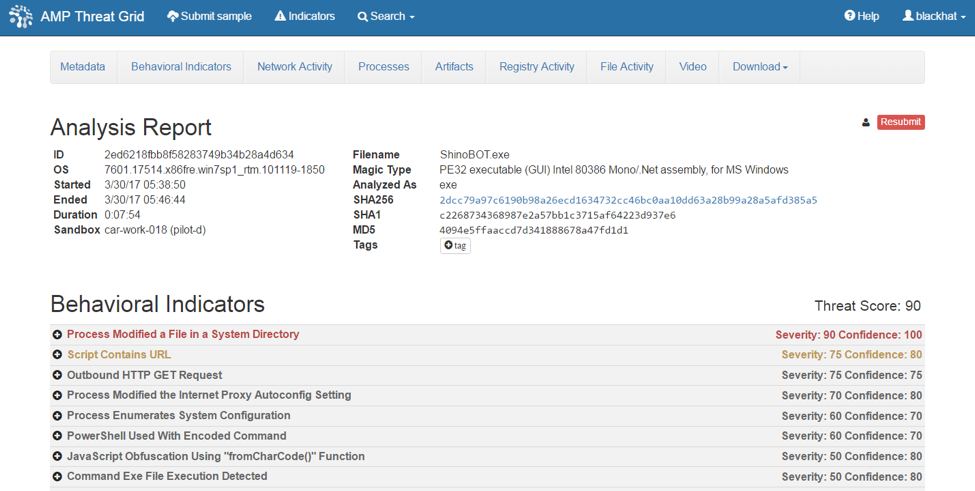Click the Help question mark icon
Image resolution: width=975 pixels, height=491 pixels.
849,16
